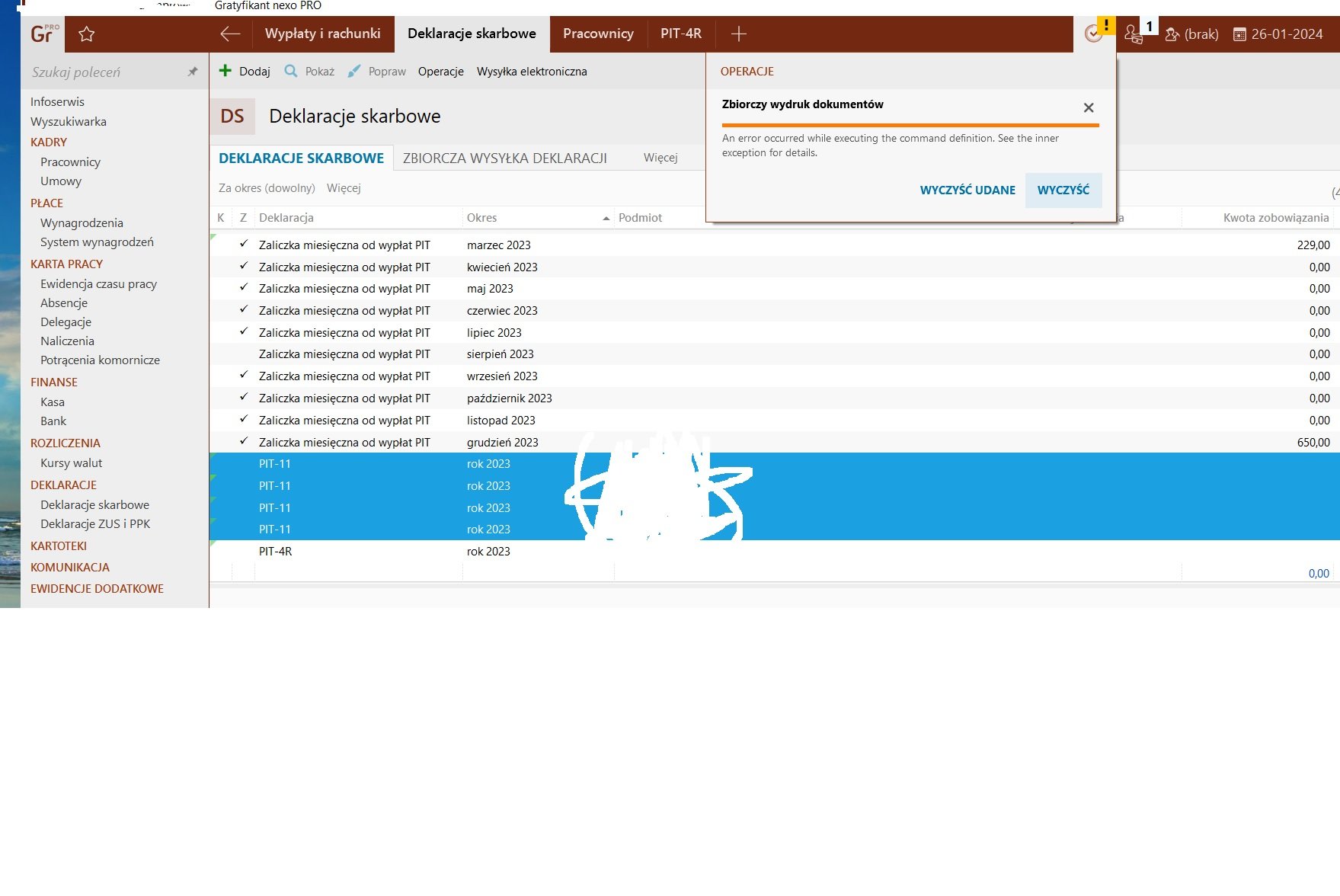Click the favorites star icon
1340x896 pixels.
tap(87, 34)
